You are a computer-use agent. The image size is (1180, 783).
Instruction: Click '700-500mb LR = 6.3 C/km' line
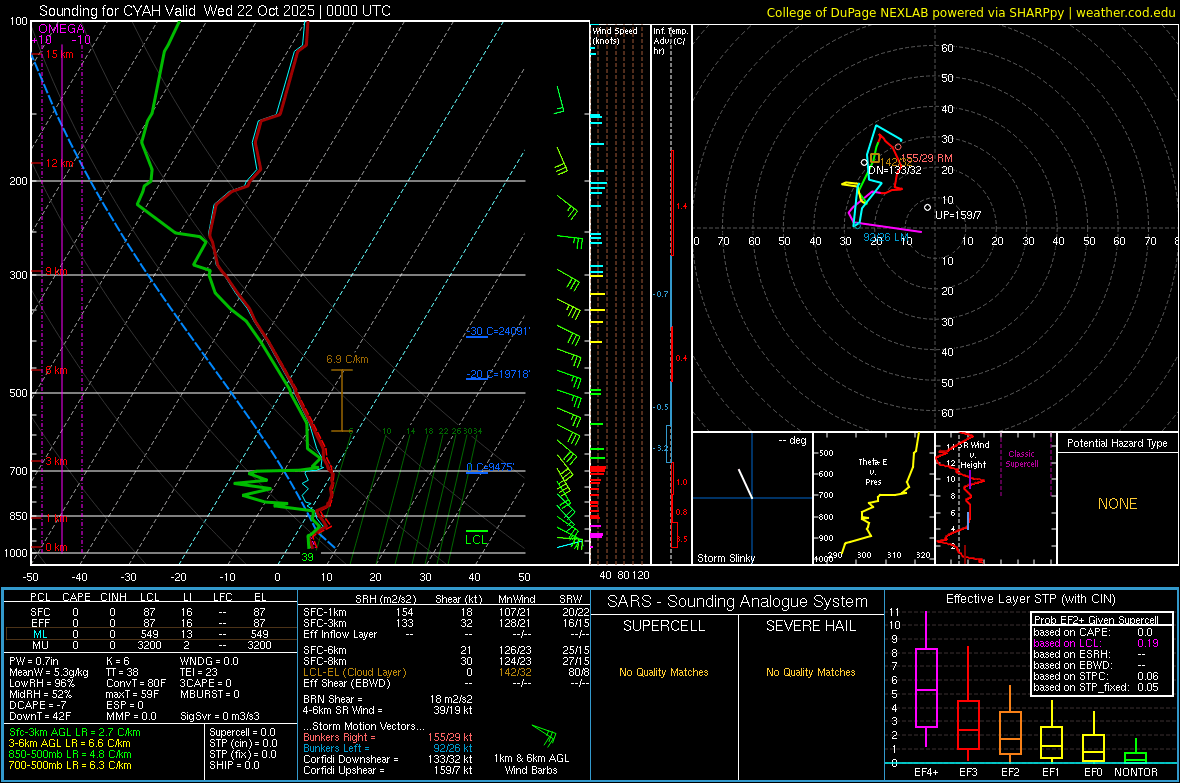pyautogui.click(x=69, y=765)
